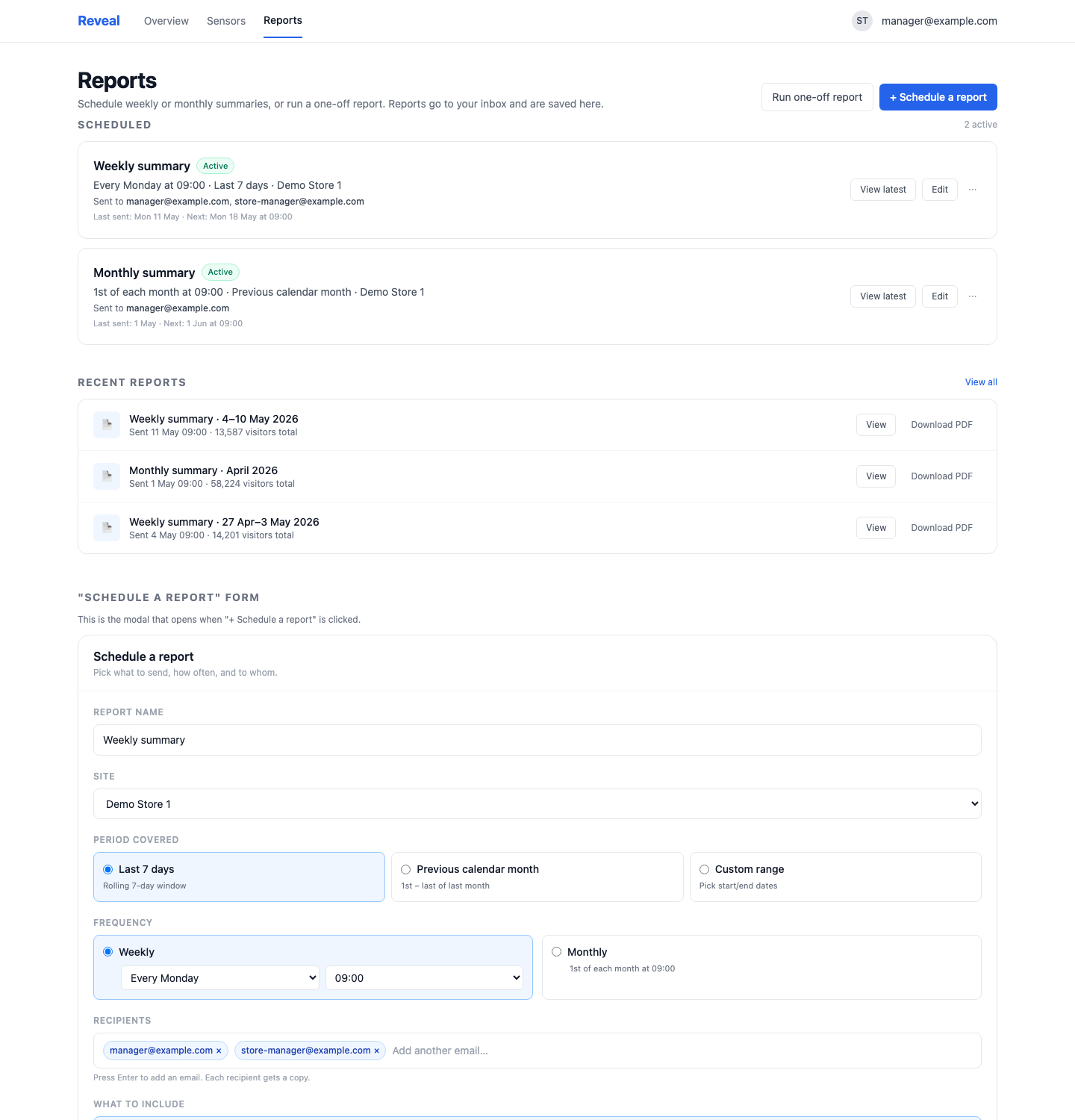Edit the Monthly summary schedule
Image resolution: width=1075 pixels, height=1120 pixels.
[x=940, y=296]
